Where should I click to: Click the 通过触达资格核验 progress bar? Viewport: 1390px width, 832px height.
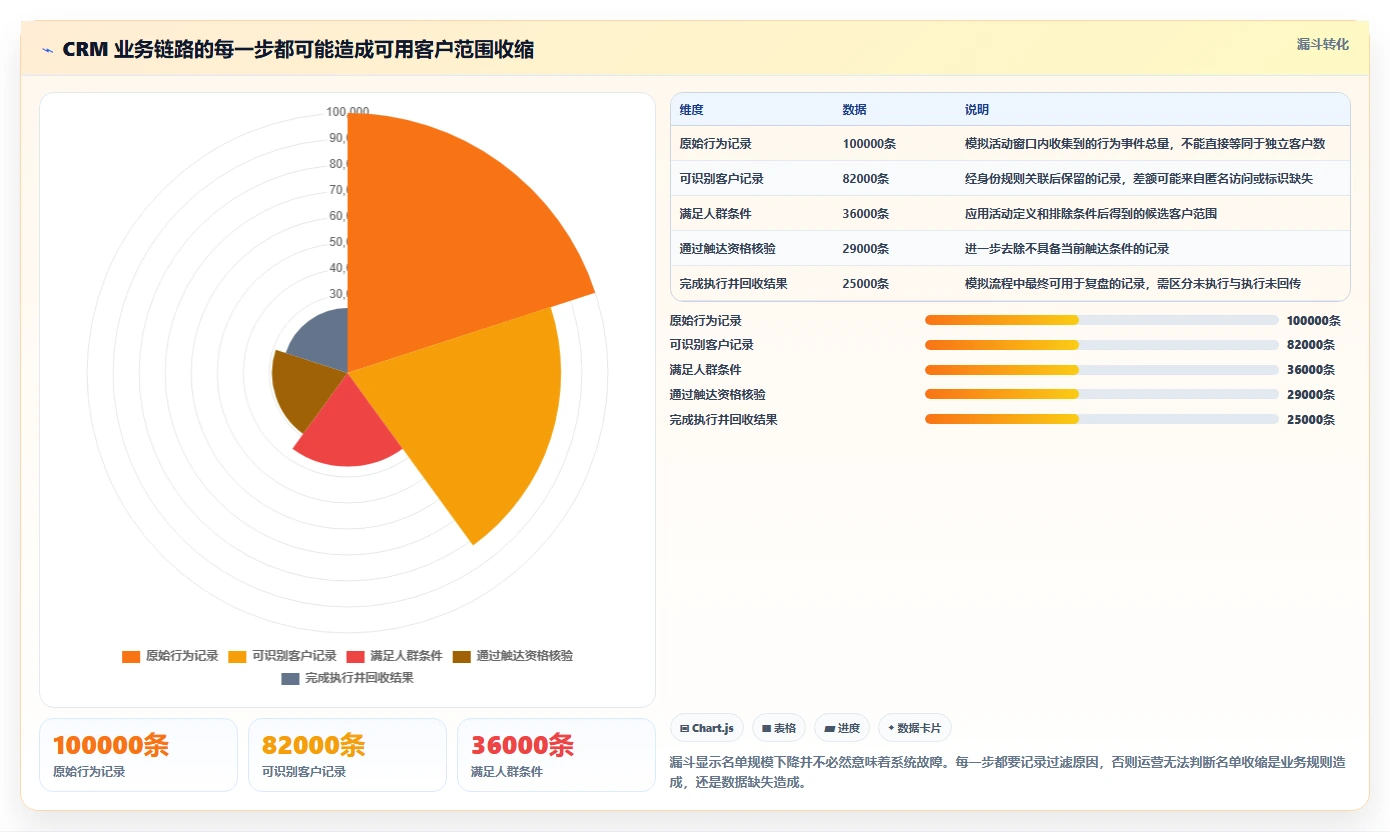coord(1101,394)
